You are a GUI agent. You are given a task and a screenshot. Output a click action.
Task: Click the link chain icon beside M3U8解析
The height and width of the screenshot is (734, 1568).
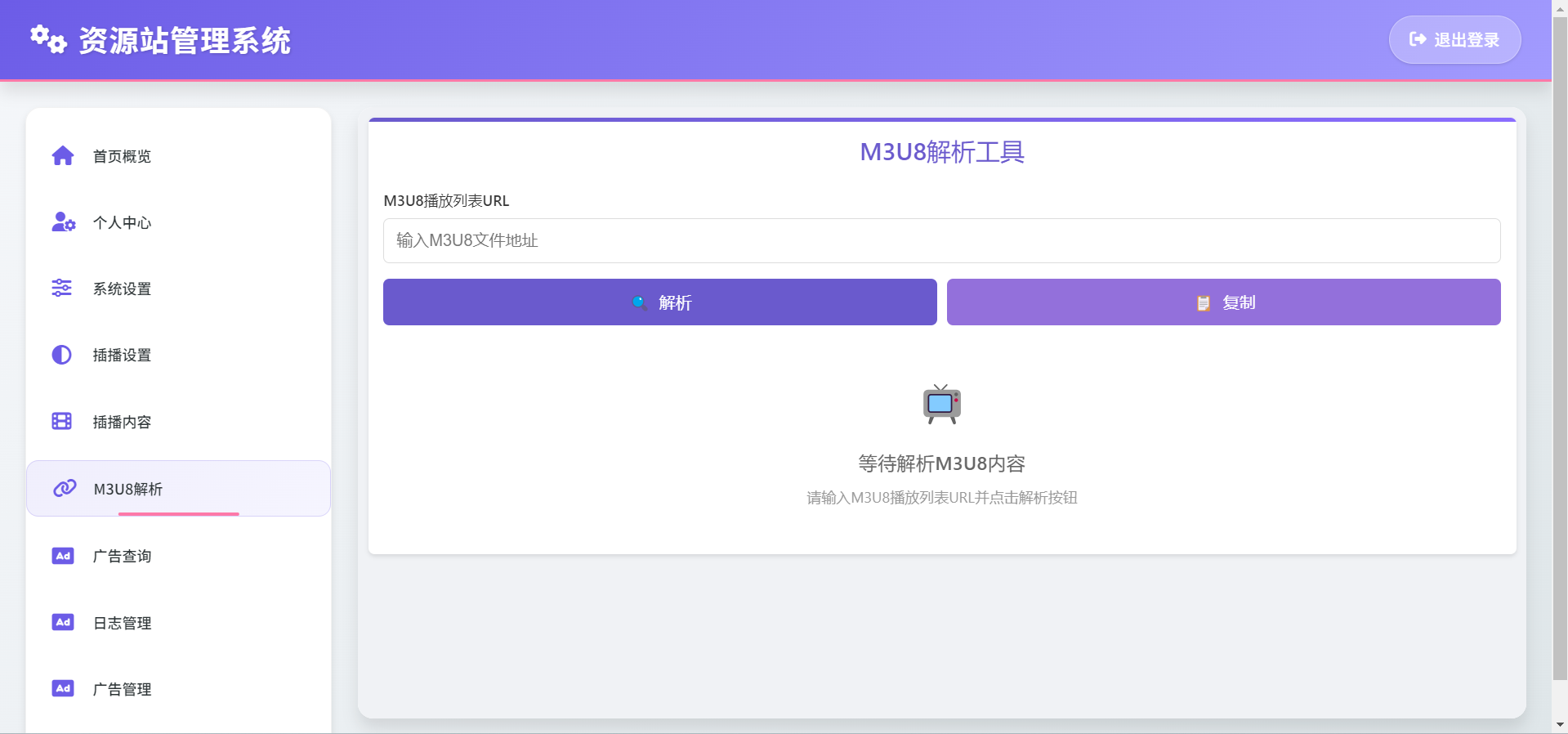[x=65, y=488]
